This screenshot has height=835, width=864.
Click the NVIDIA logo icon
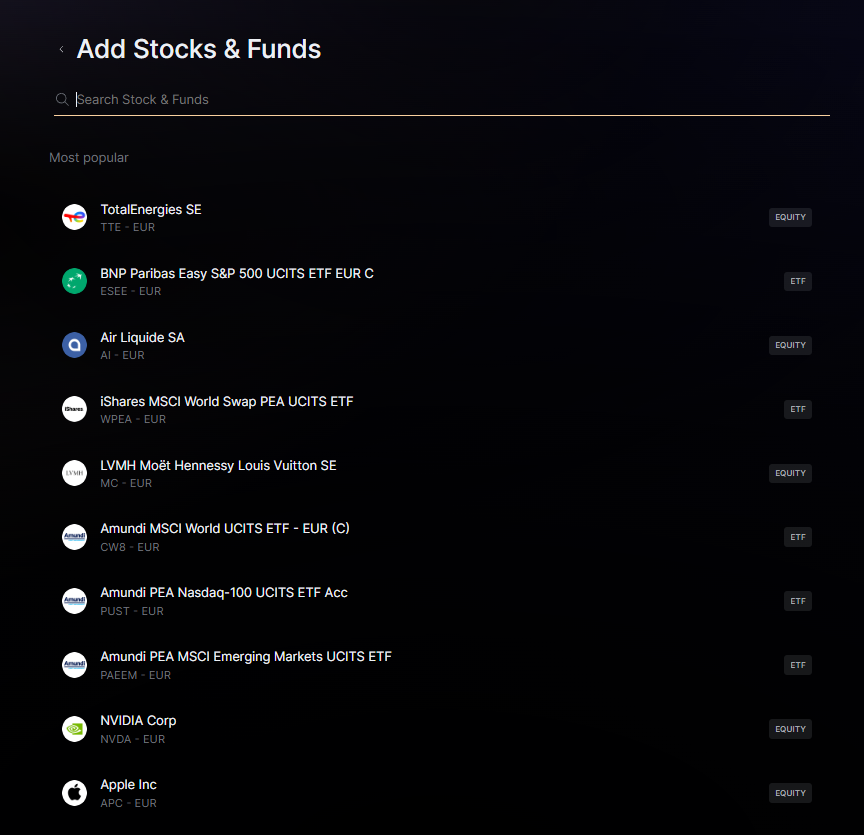pos(75,729)
